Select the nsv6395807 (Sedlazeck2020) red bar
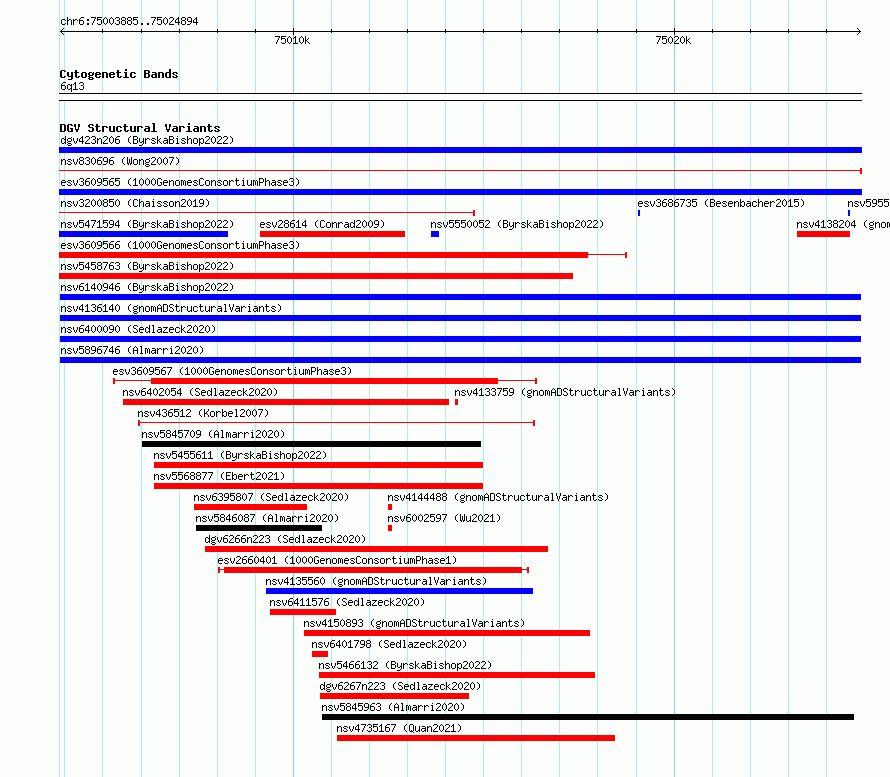The image size is (890, 777). tap(250, 507)
